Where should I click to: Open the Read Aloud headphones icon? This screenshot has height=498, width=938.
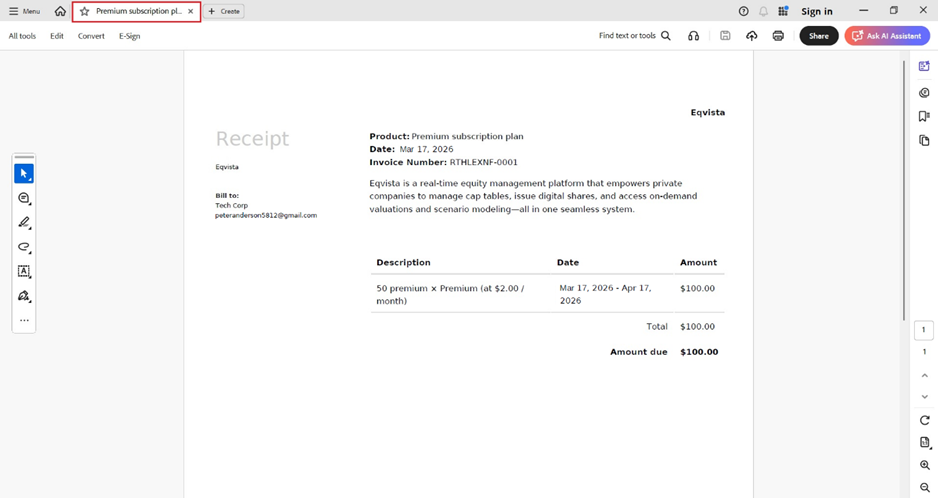tap(693, 36)
